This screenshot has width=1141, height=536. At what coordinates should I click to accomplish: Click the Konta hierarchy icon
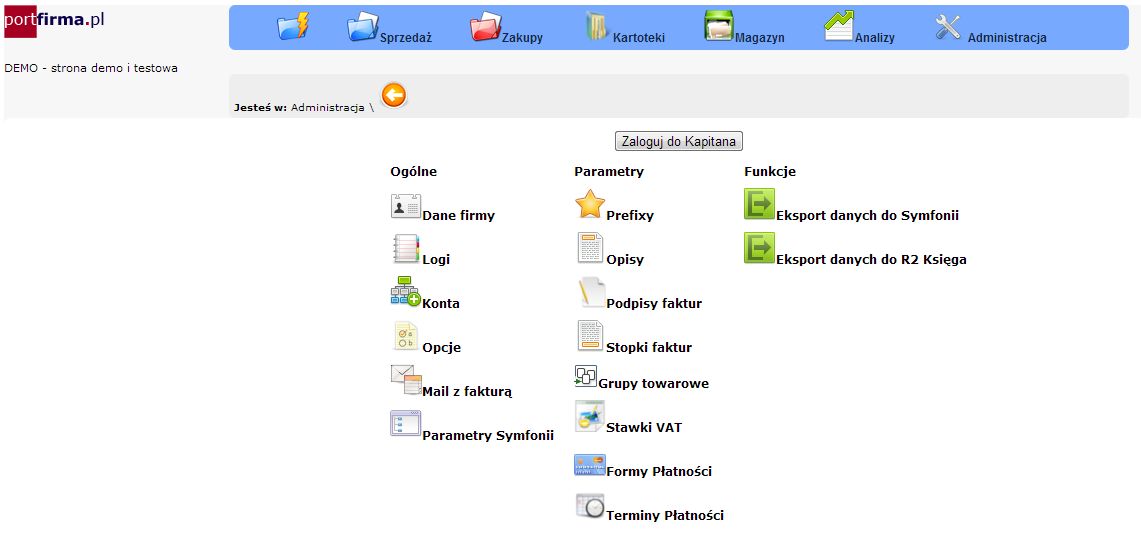[405, 292]
